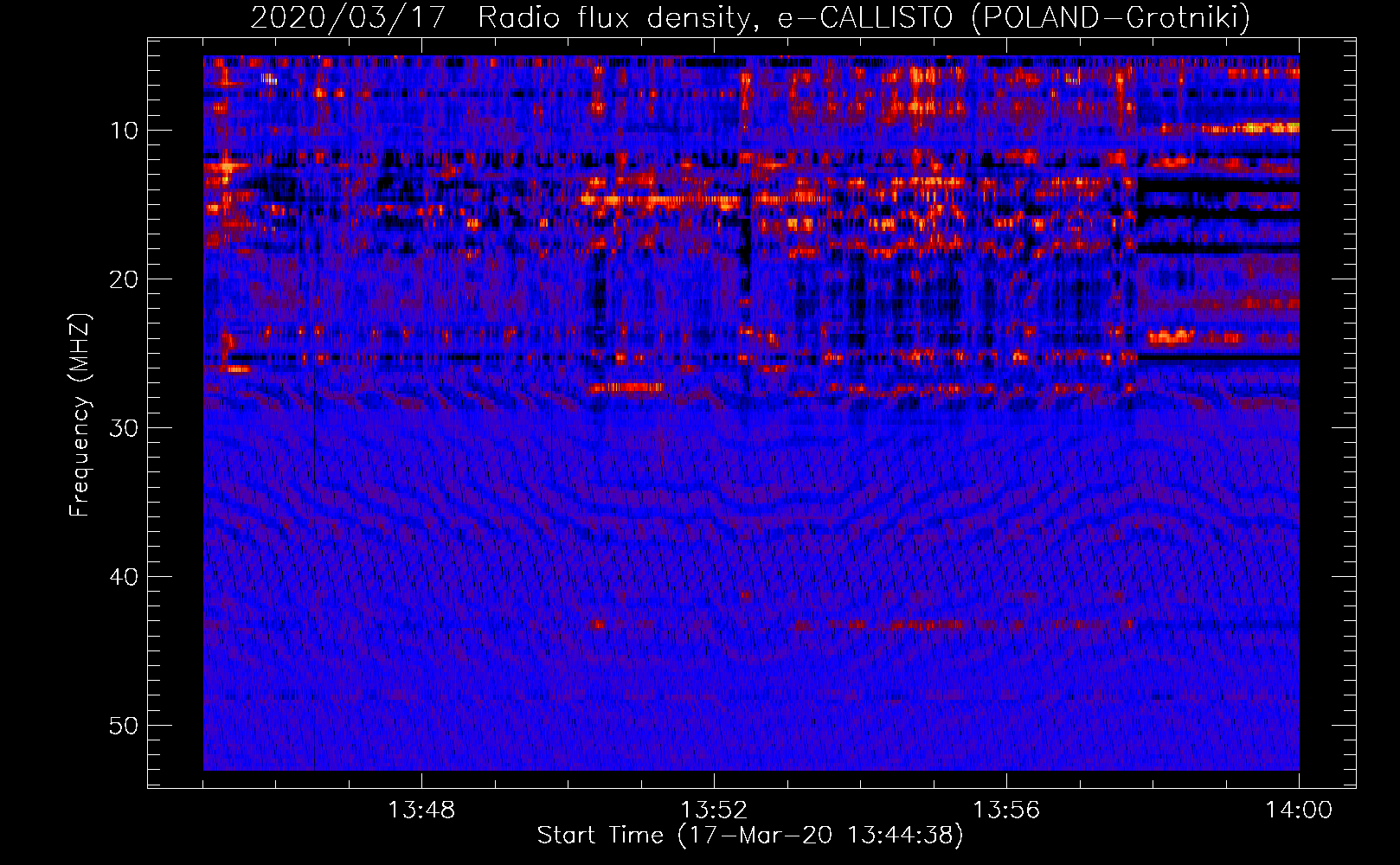This screenshot has height=865, width=1400.
Task: Click the '30' frequency tick label
Action: 125,428
